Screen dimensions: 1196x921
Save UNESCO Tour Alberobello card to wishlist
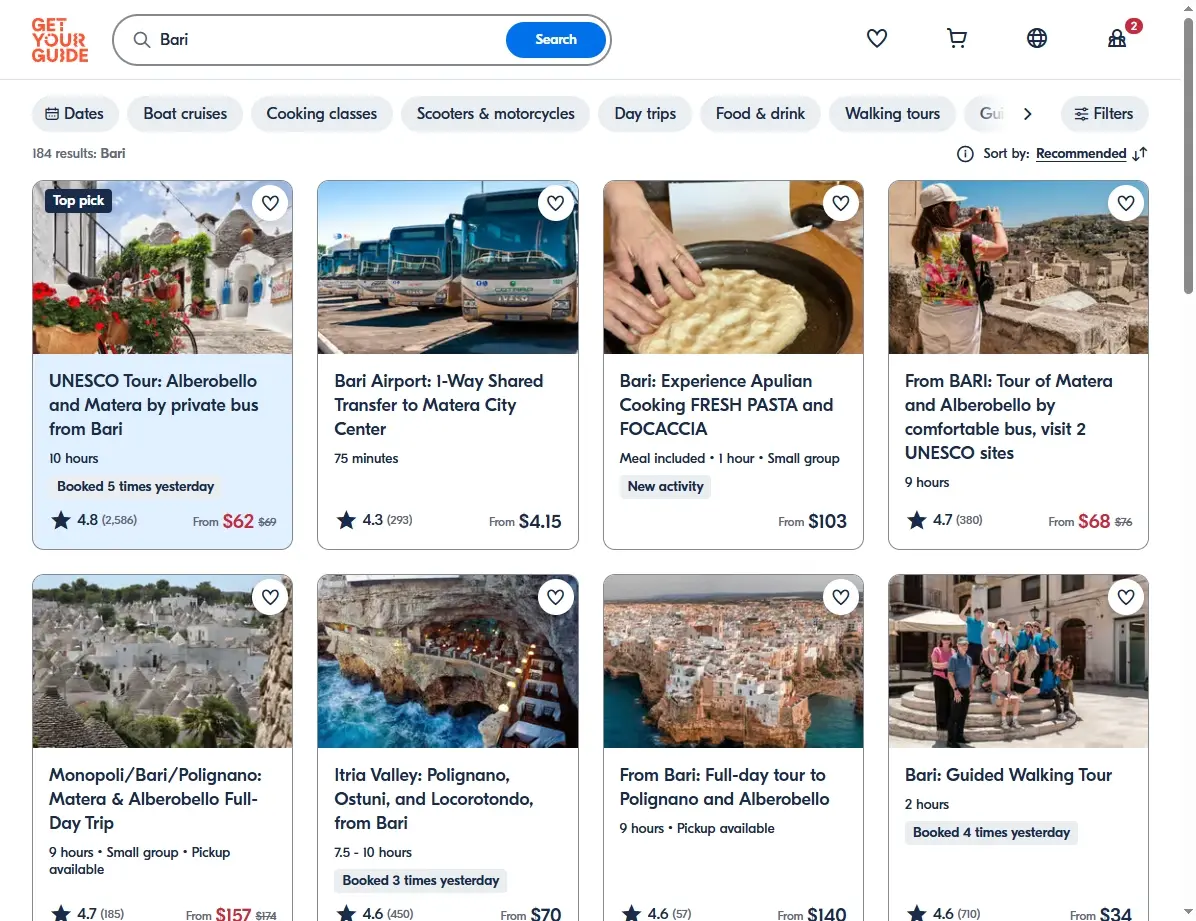click(x=270, y=203)
